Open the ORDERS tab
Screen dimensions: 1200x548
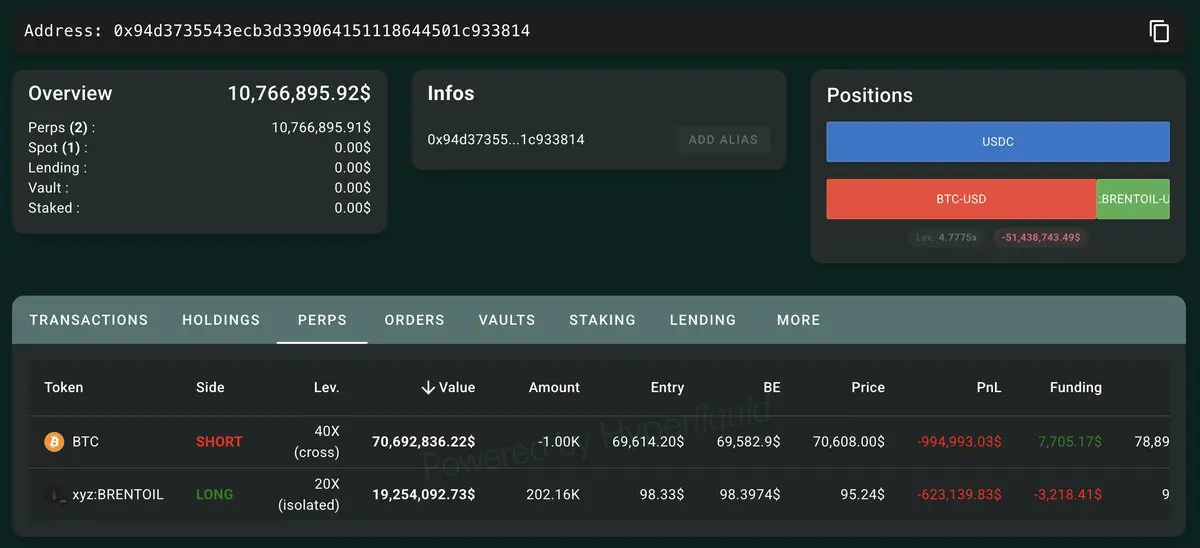tap(414, 320)
